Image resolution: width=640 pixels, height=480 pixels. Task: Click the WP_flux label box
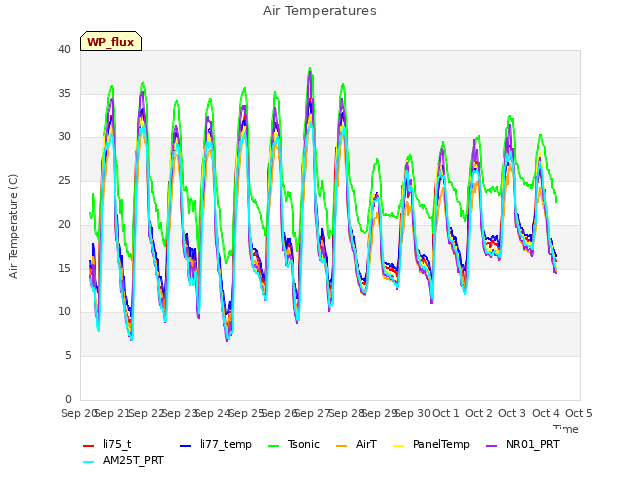click(111, 41)
